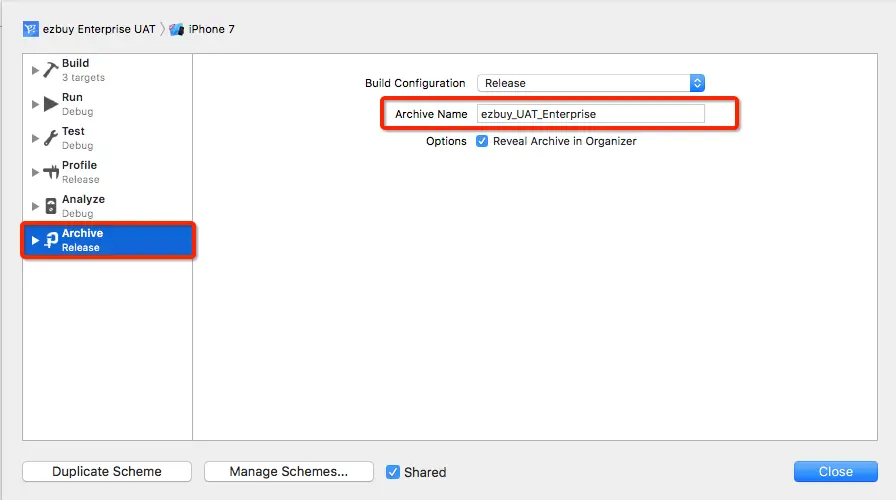The image size is (896, 500).
Task: Expand the Run disclosure triangle
Action: [35, 105]
